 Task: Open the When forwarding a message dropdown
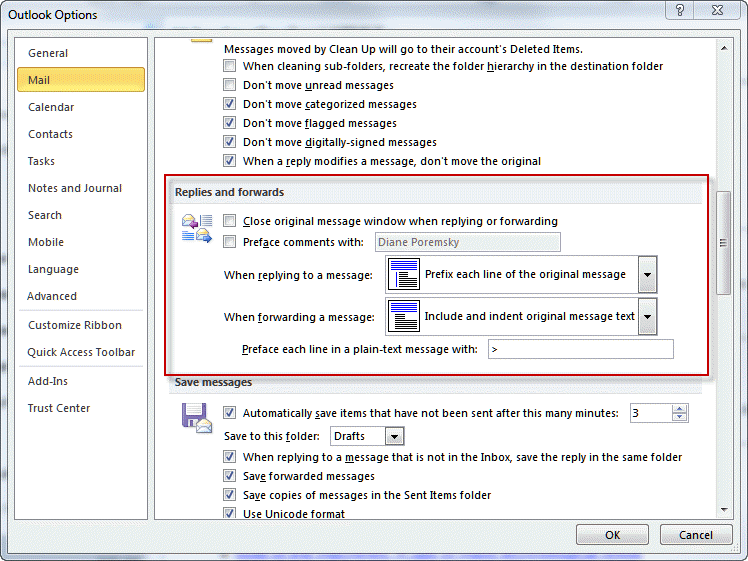(x=647, y=316)
